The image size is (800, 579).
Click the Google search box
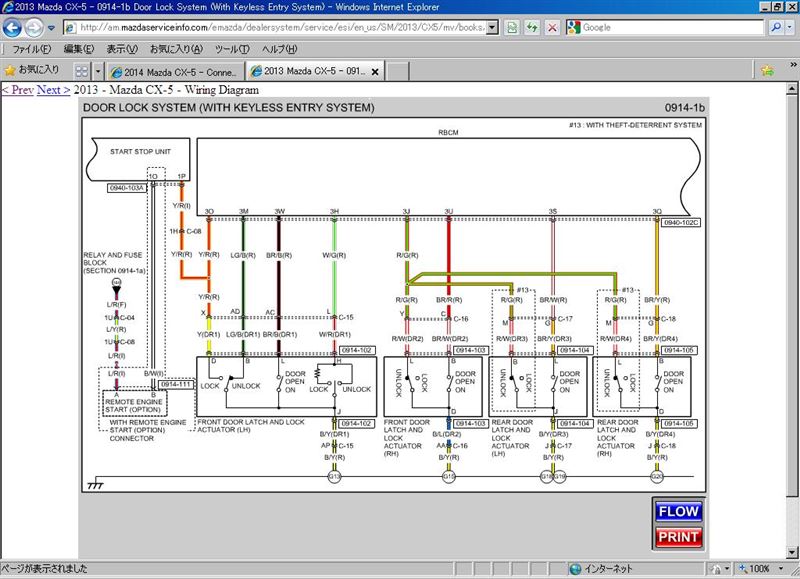672,28
